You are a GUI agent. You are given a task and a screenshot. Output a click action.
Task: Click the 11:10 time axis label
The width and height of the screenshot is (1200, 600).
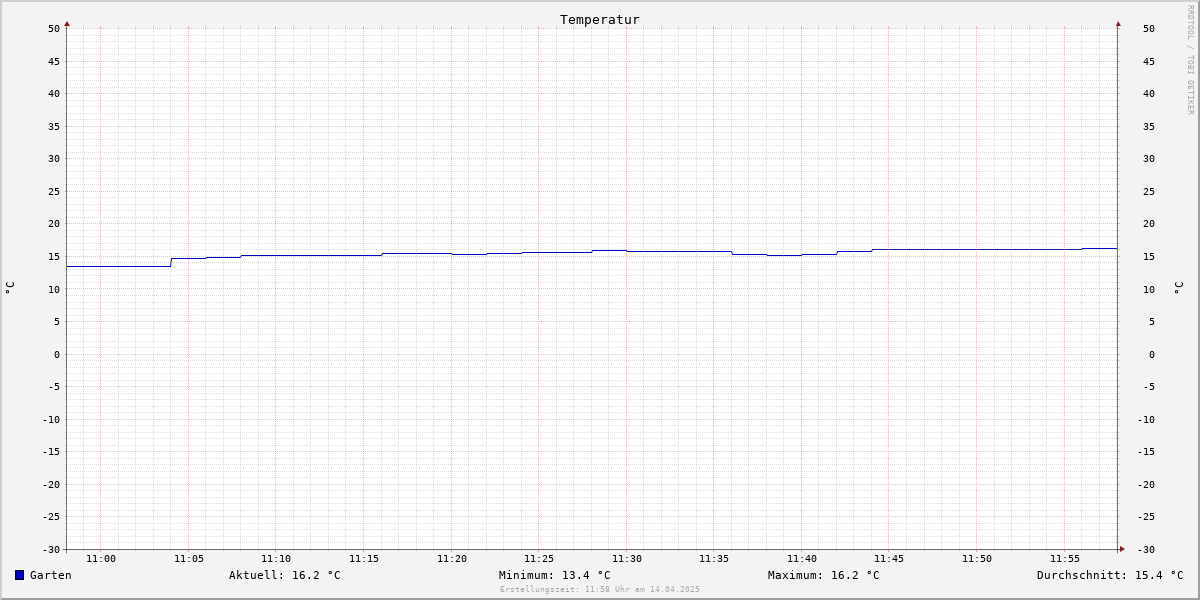click(x=276, y=559)
